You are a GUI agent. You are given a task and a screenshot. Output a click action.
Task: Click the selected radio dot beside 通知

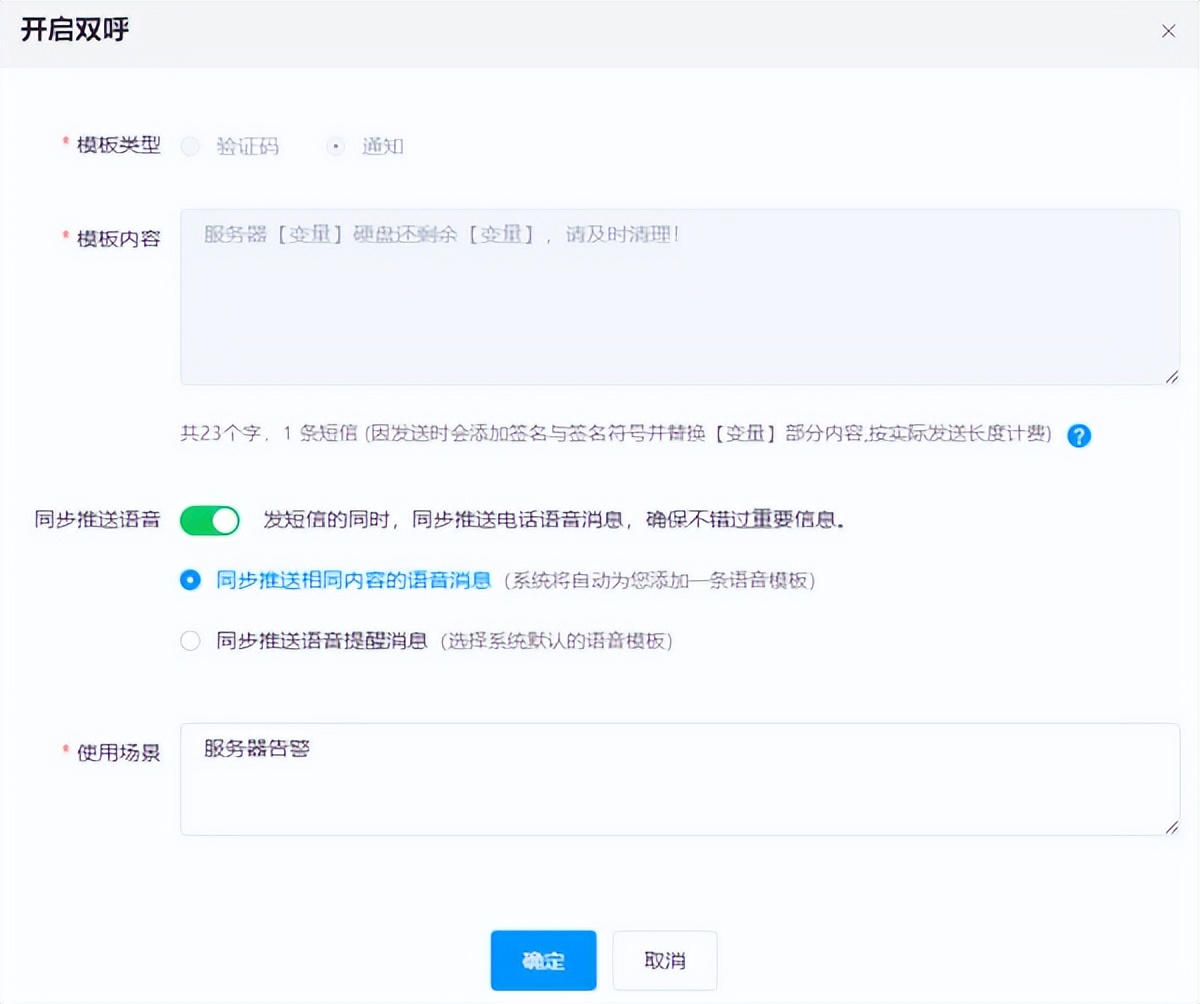(335, 146)
